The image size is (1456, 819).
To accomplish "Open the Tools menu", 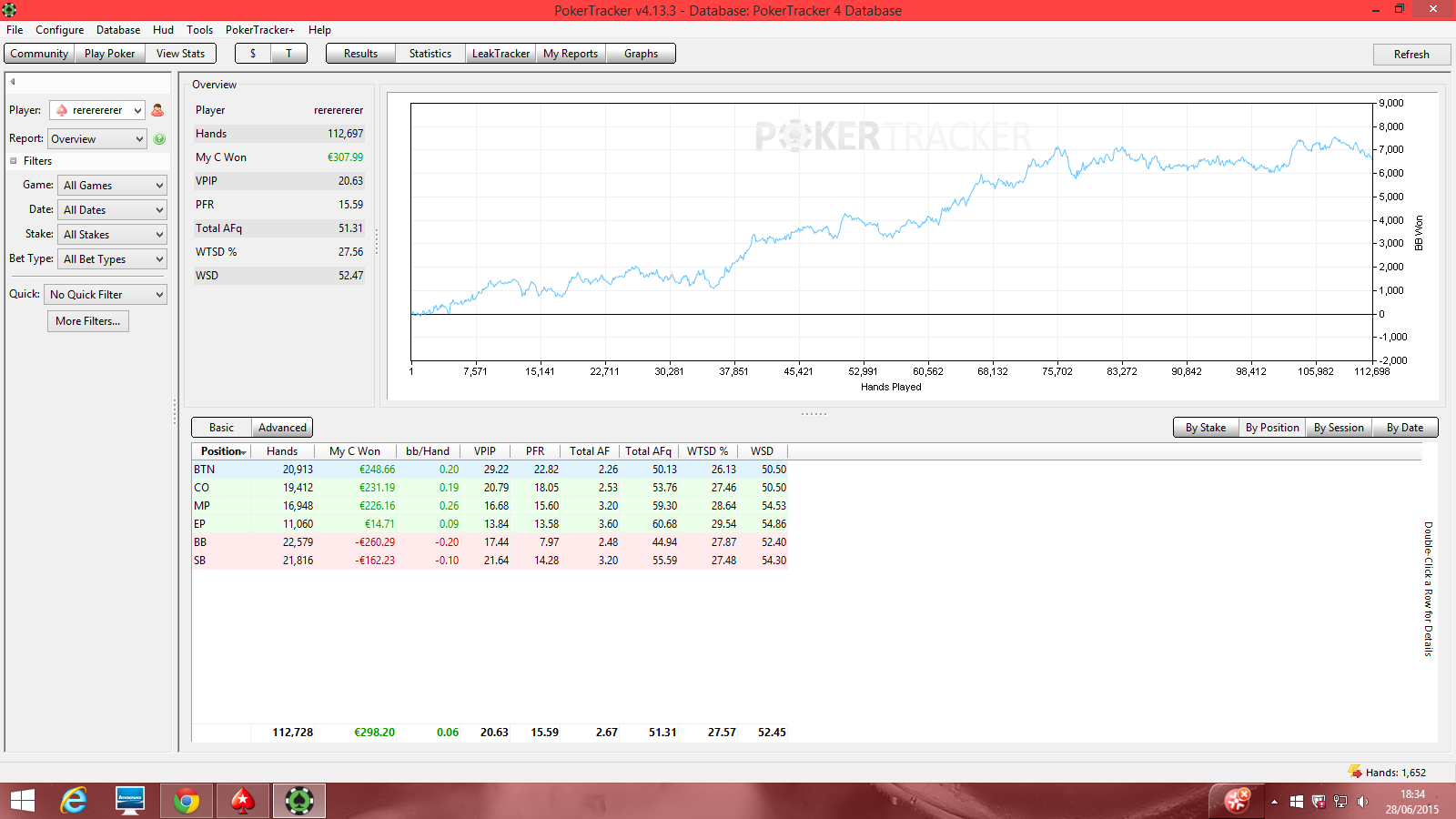I will tap(200, 30).
